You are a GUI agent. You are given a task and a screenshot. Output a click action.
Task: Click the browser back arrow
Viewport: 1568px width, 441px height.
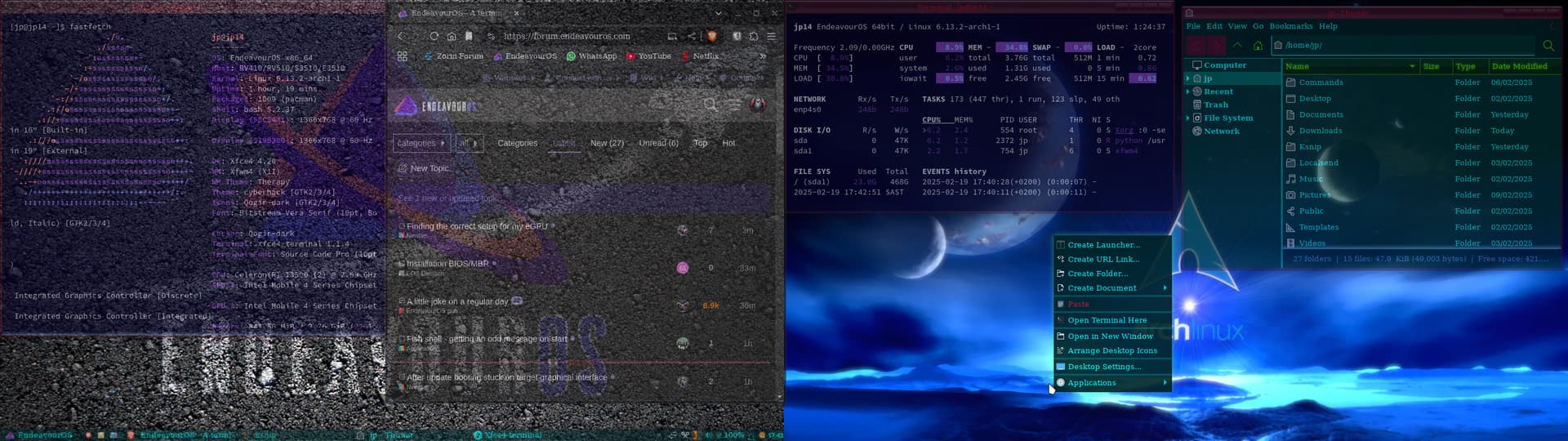click(400, 36)
